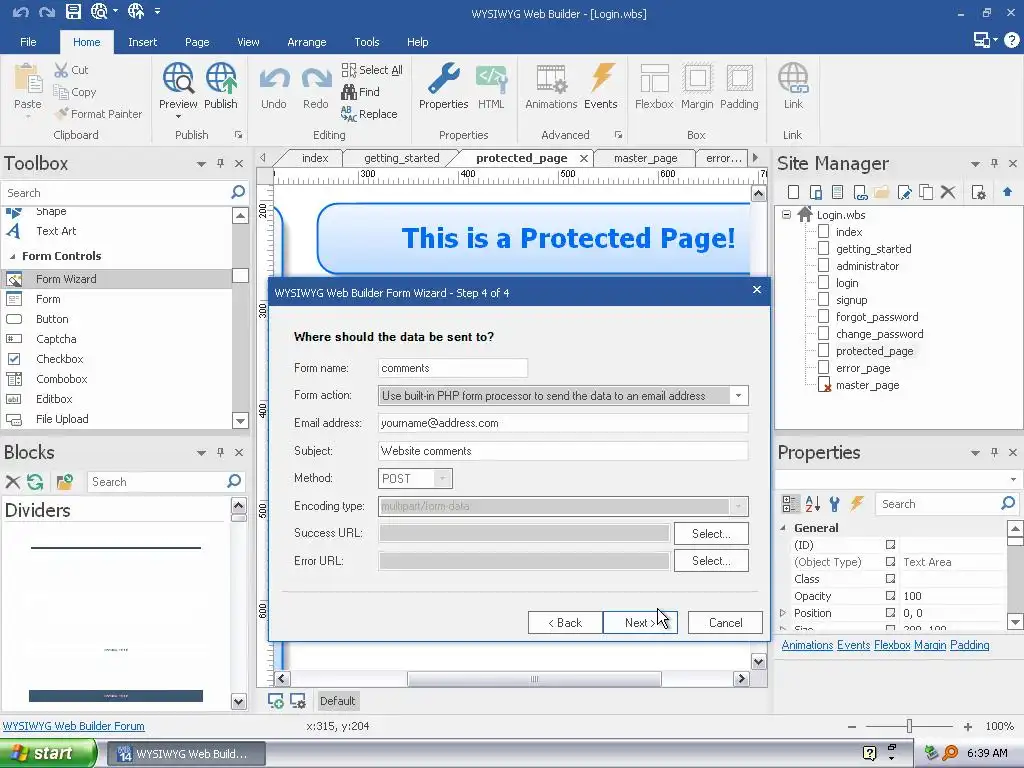Open the Replace tool
The image size is (1024, 768).
pos(369,114)
